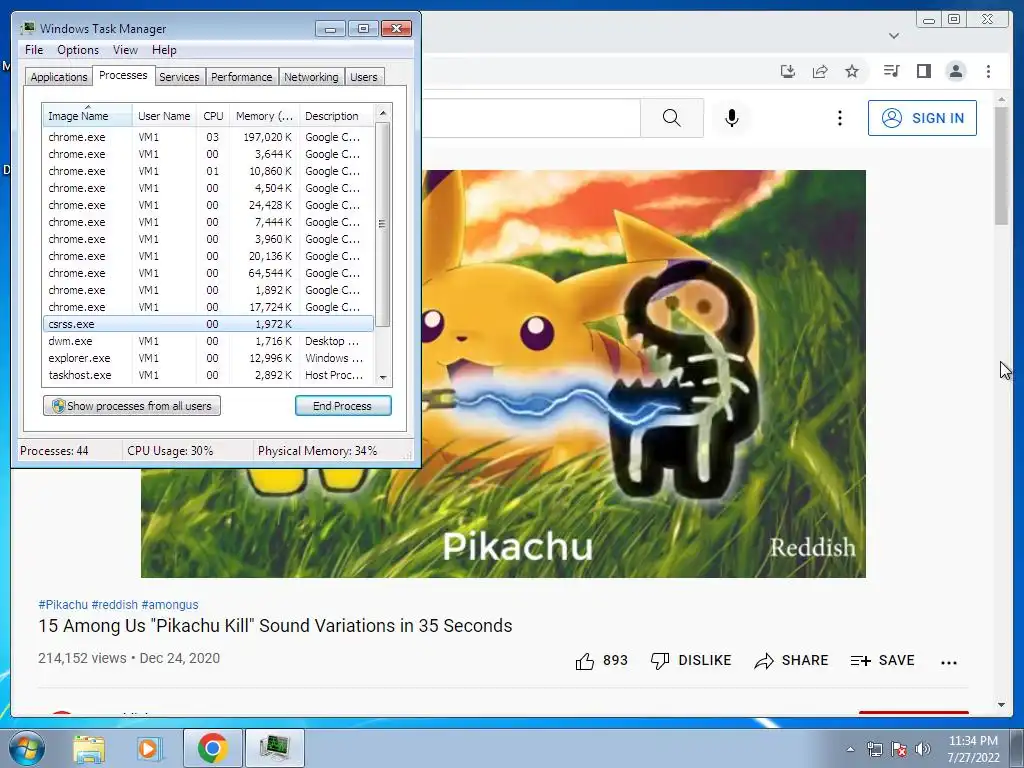Image resolution: width=1024 pixels, height=768 pixels.
Task: Switch to Networking tab
Action: point(311,77)
